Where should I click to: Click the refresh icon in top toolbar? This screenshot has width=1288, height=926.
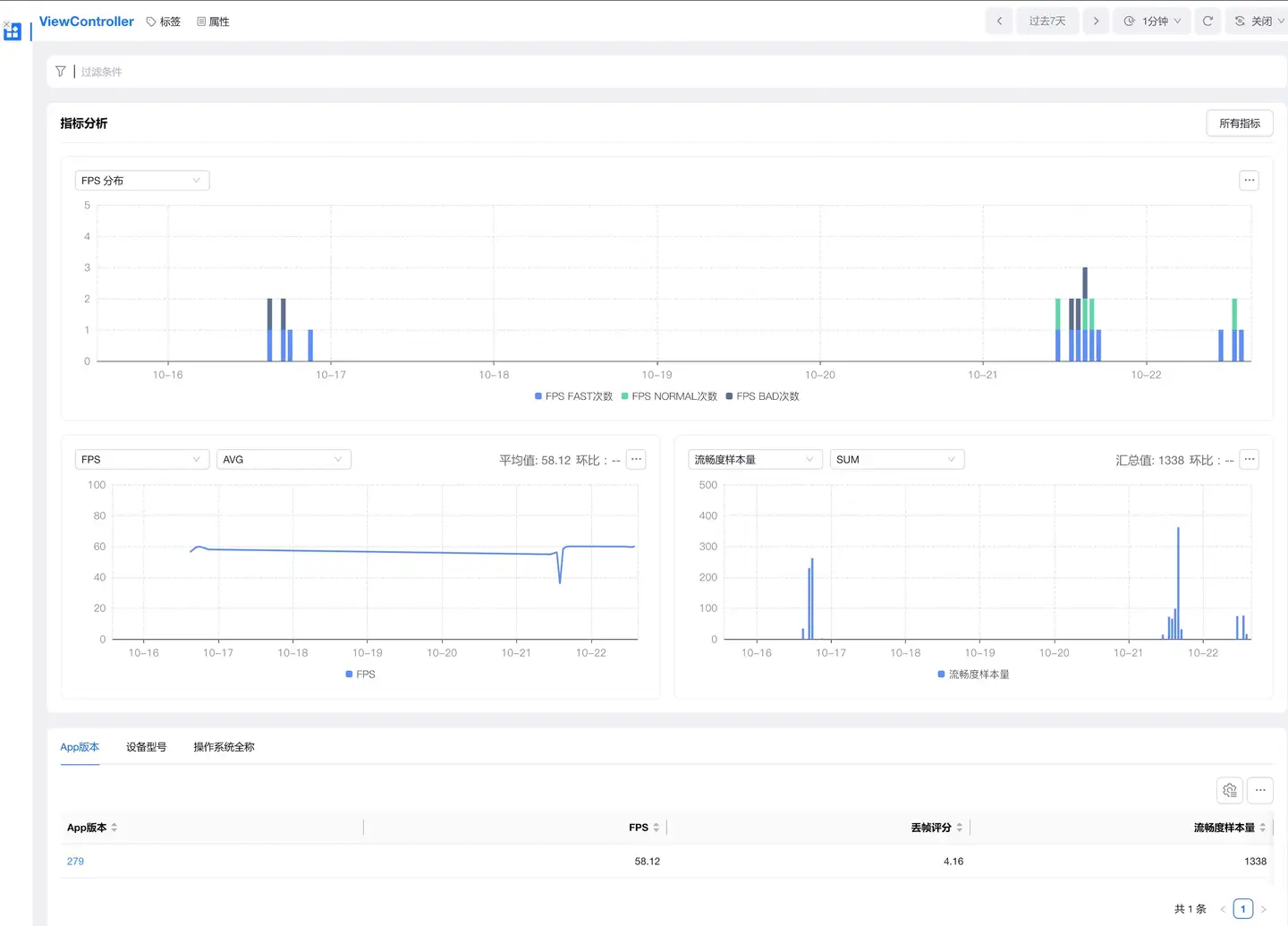coord(1207,21)
